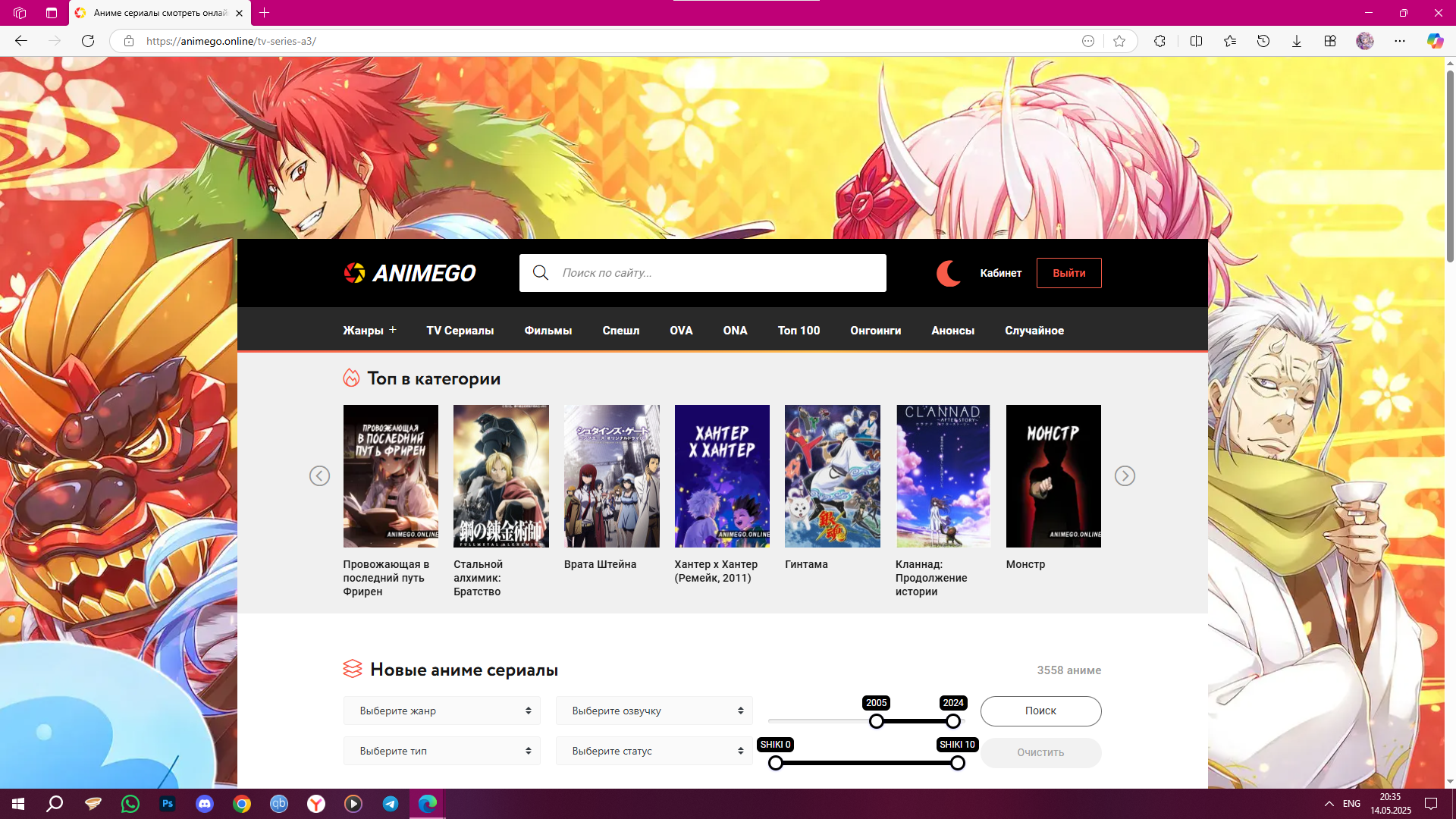This screenshot has width=1456, height=819.
Task: Open the Спешл section
Action: 621,331
